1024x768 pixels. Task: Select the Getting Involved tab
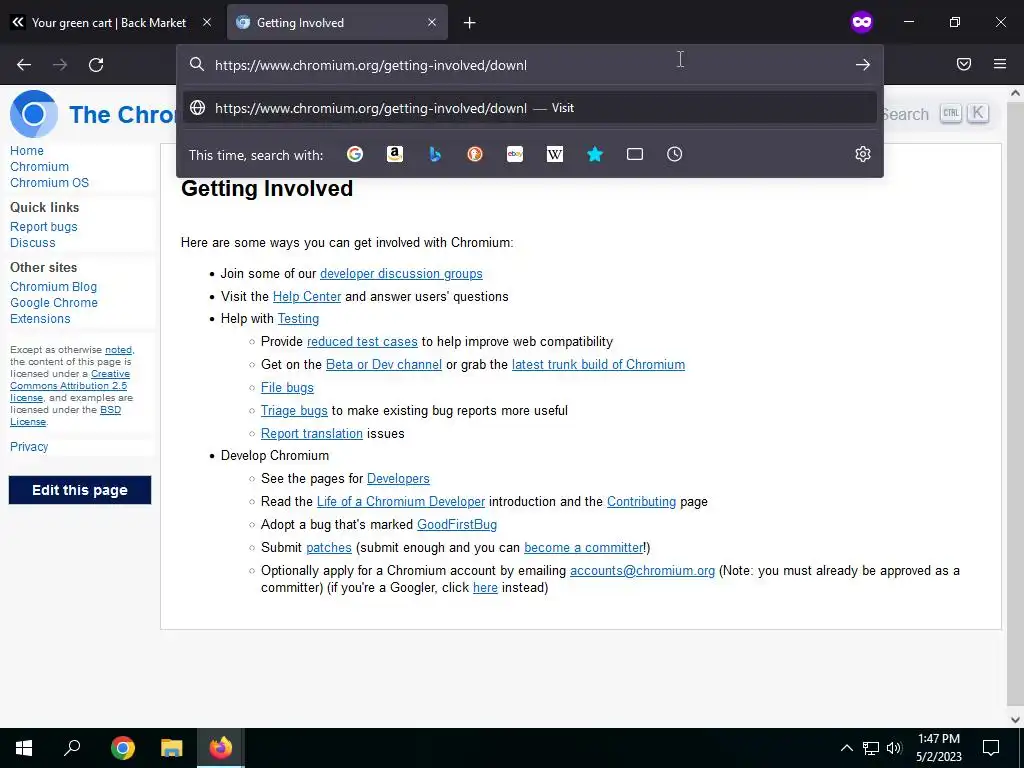tap(337, 22)
